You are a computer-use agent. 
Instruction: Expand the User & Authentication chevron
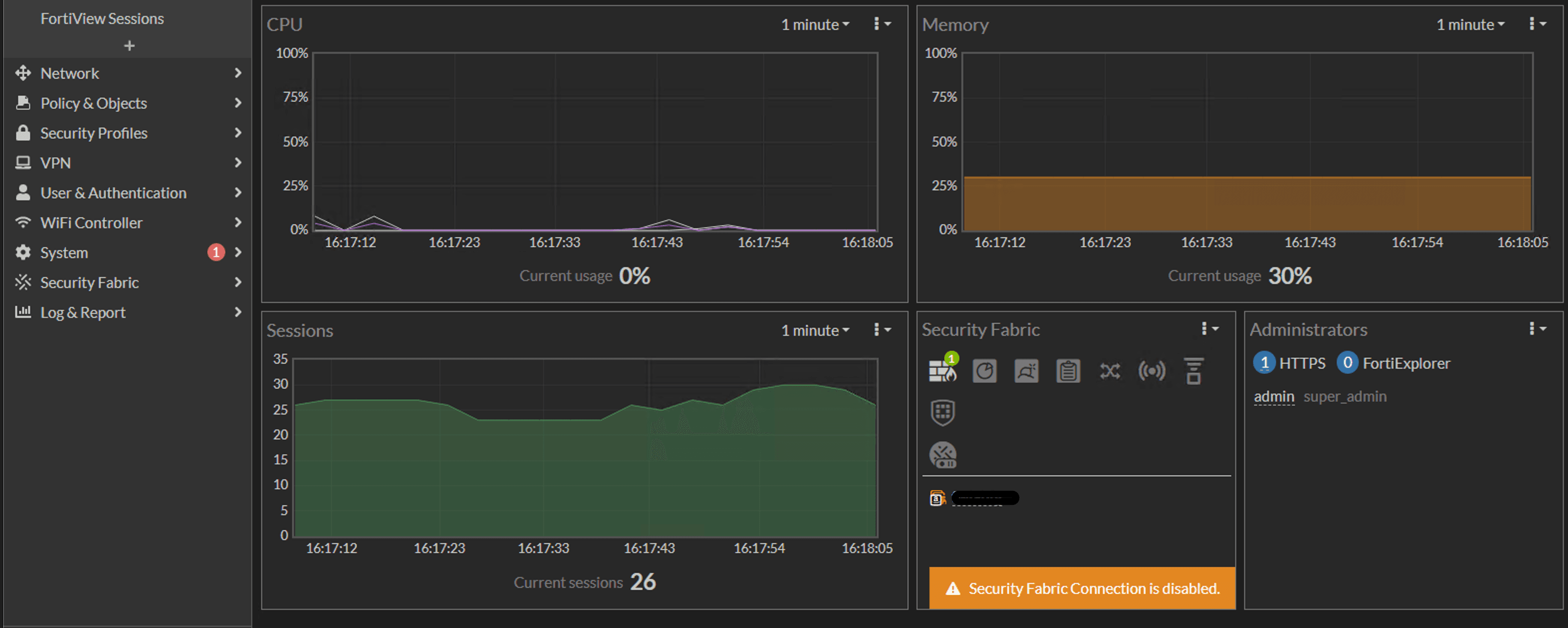(x=238, y=192)
